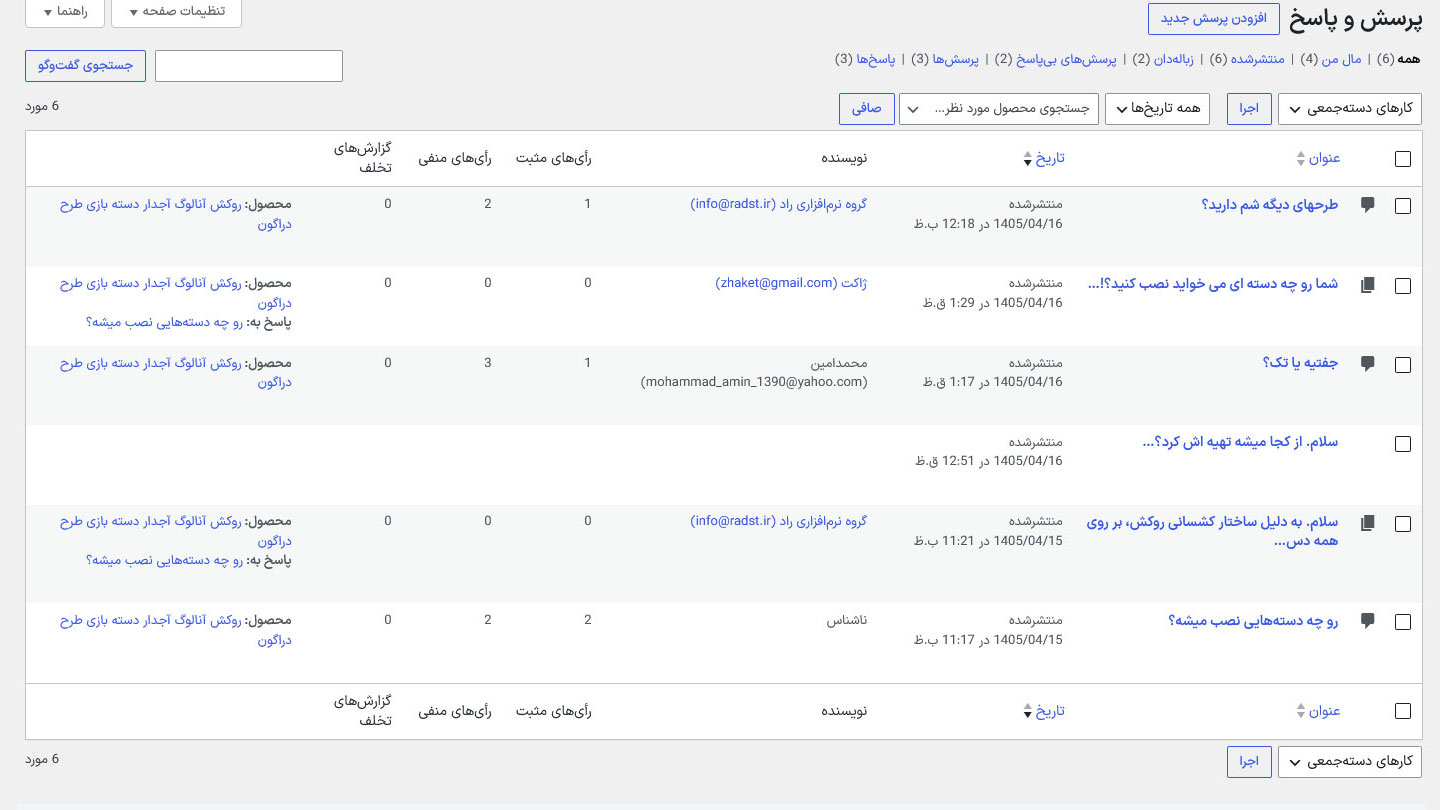1440x810 pixels.
Task: Click sort arrows next to top 'عنوان' header
Action: click(1301, 158)
